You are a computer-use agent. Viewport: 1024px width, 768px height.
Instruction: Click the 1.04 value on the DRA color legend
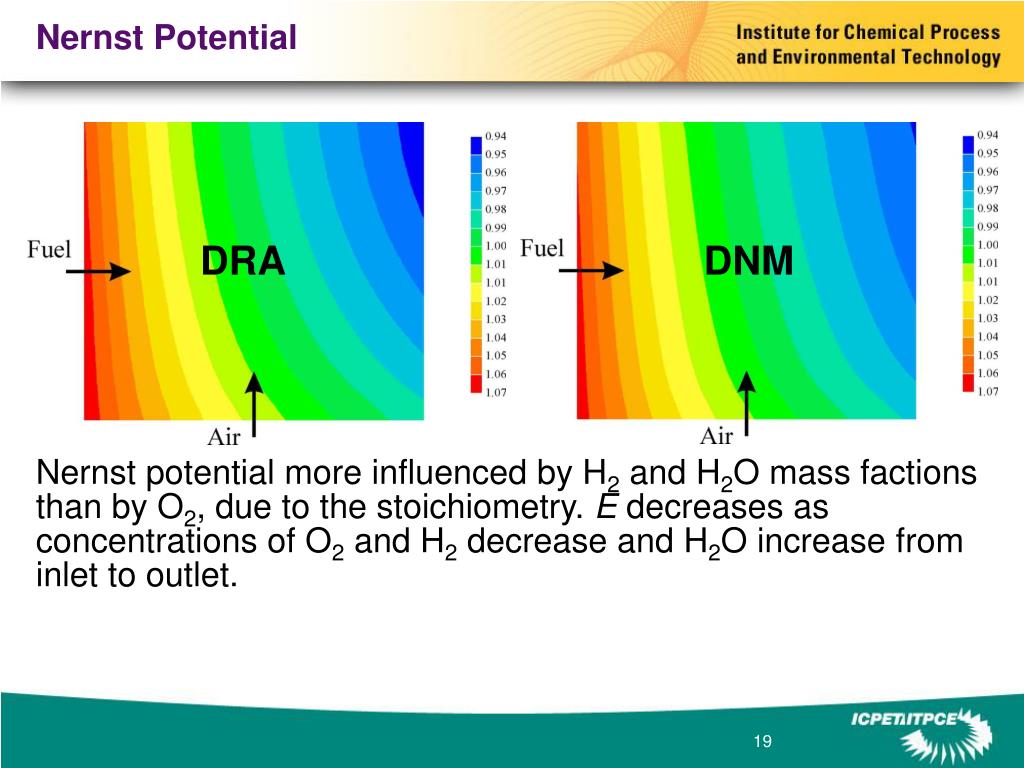coord(495,337)
